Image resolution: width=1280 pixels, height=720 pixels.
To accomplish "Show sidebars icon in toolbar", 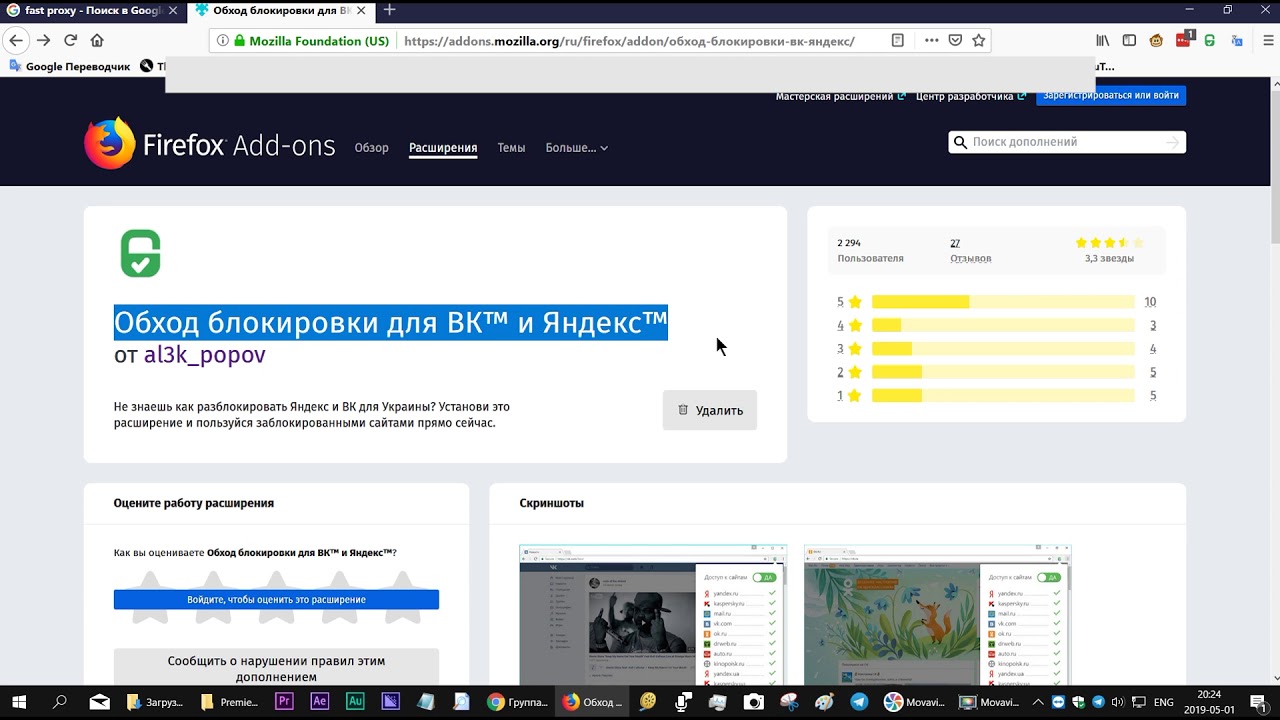I will pos(1129,41).
